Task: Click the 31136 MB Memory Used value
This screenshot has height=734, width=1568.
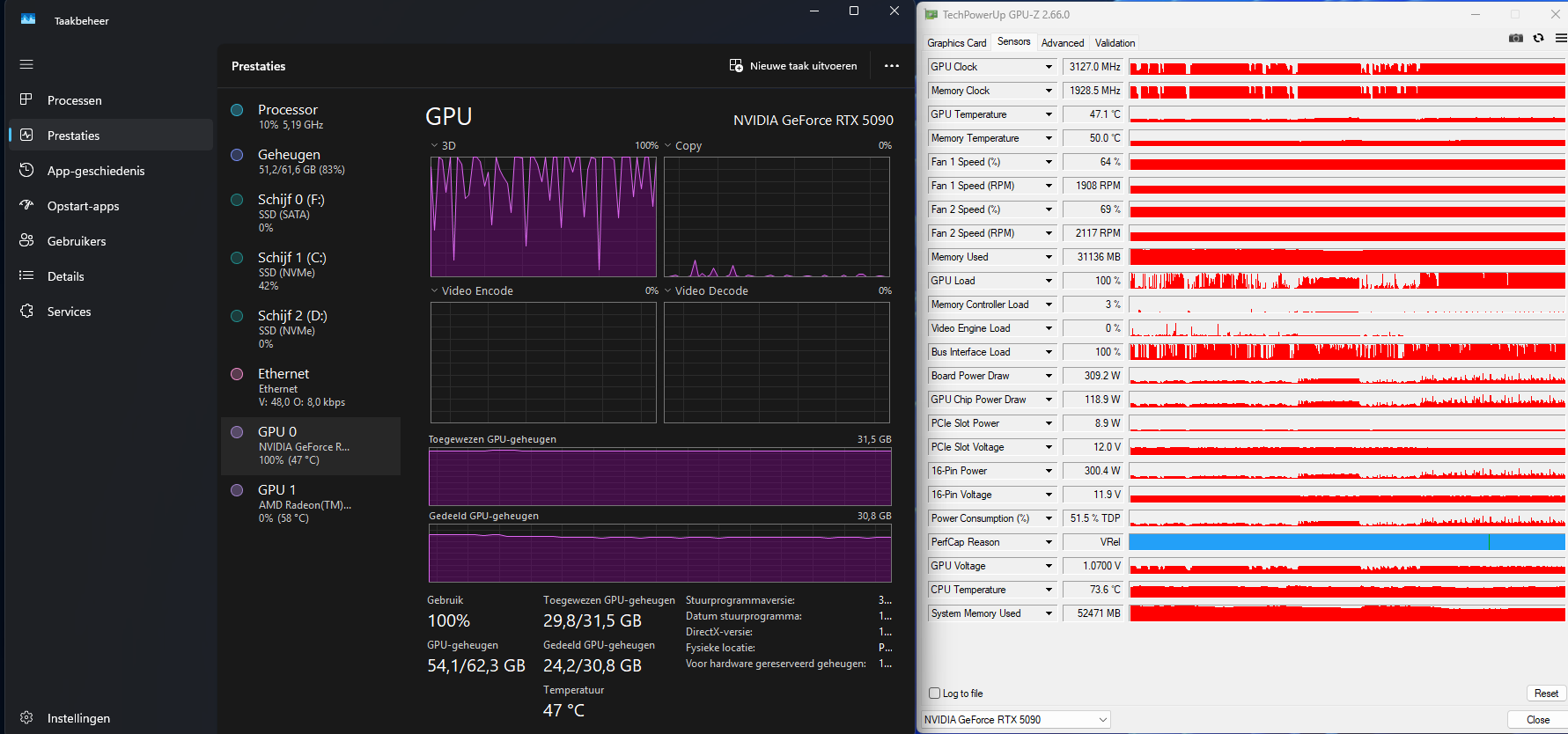Action: click(x=1093, y=257)
